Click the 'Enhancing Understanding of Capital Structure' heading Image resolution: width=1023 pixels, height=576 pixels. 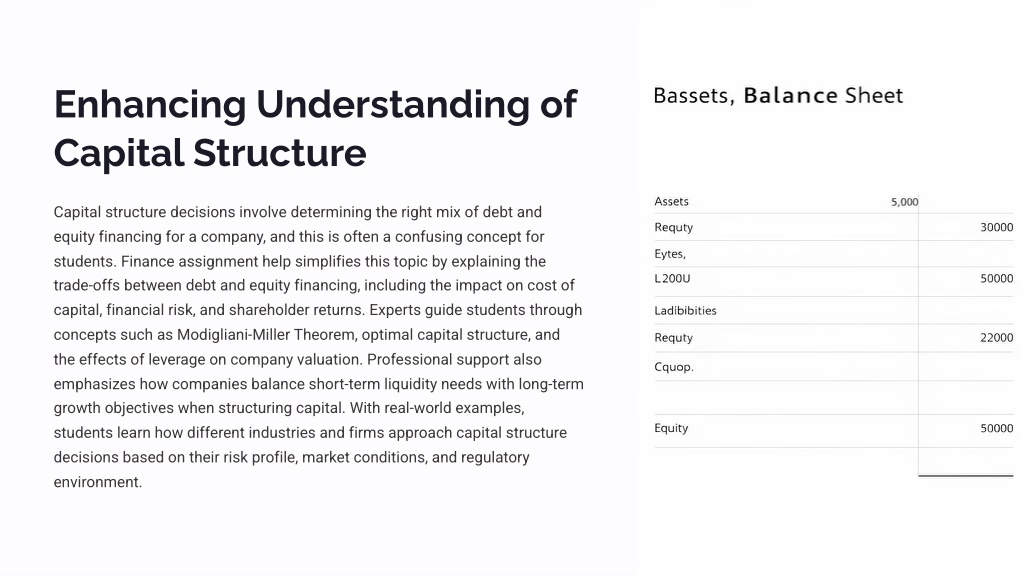click(x=316, y=129)
